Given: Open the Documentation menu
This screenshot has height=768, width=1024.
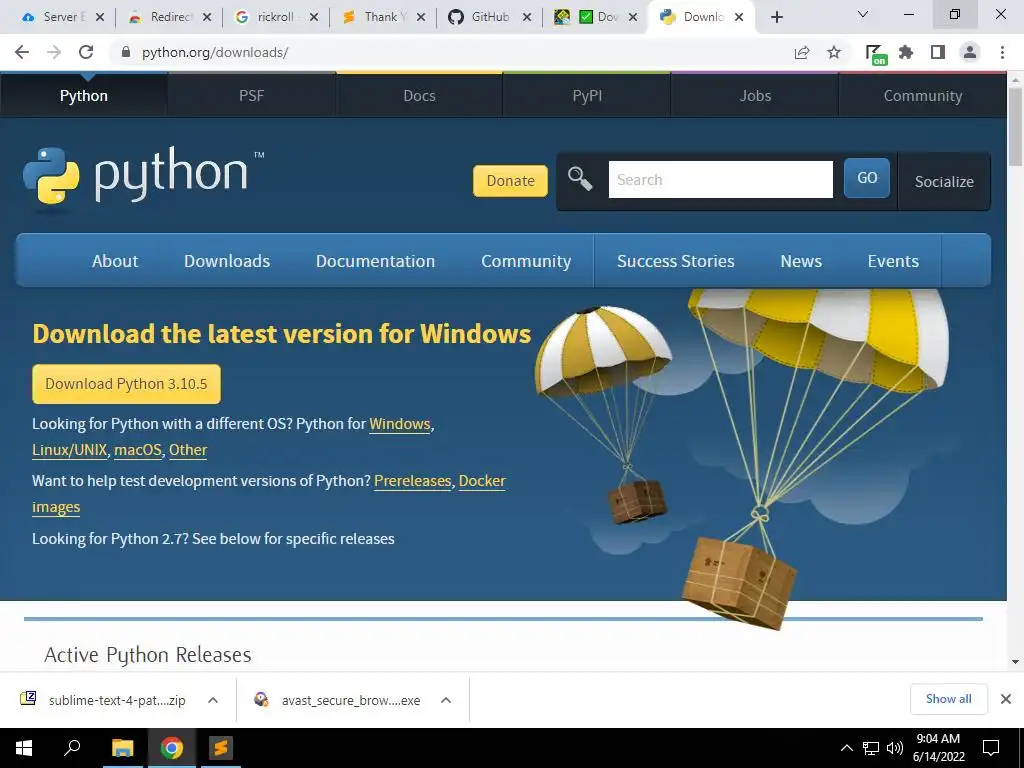Looking at the screenshot, I should 376,261.
